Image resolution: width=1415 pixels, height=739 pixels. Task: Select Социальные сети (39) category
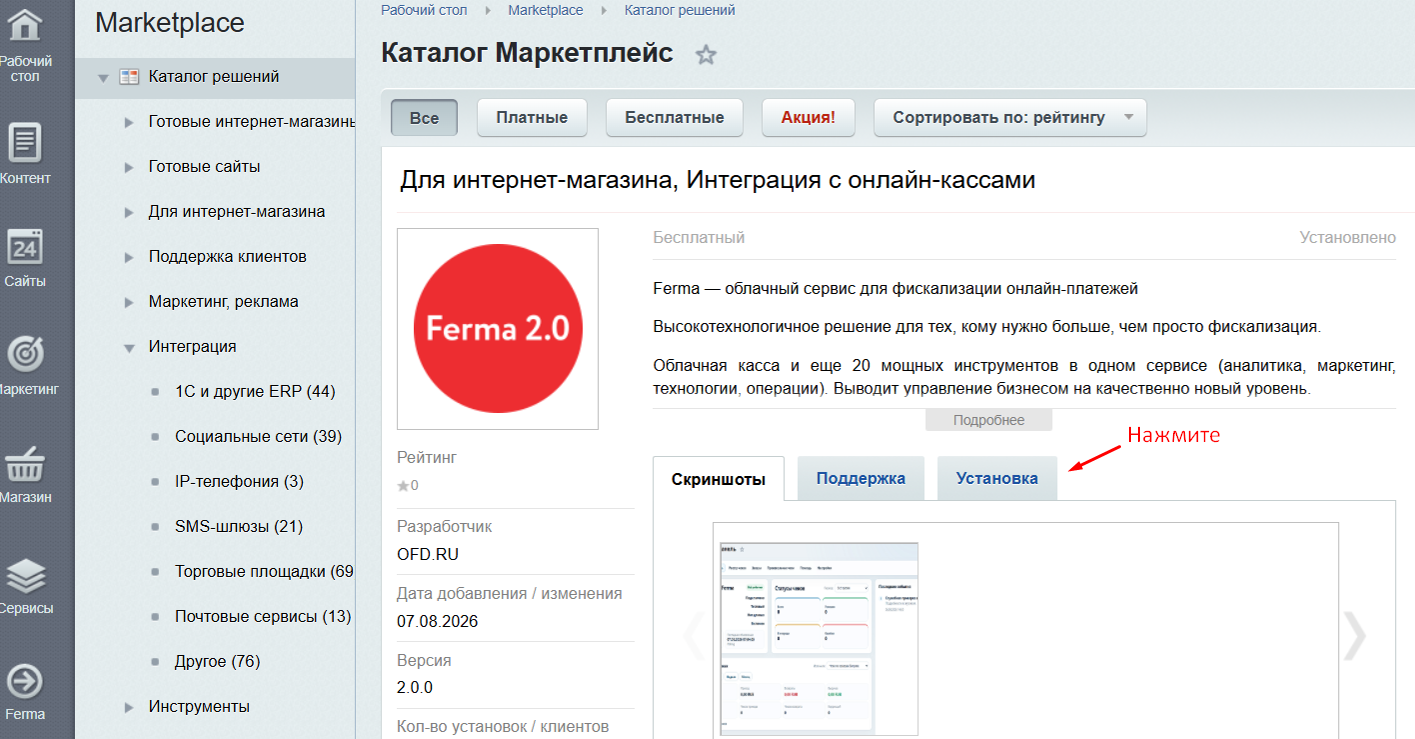tap(259, 436)
